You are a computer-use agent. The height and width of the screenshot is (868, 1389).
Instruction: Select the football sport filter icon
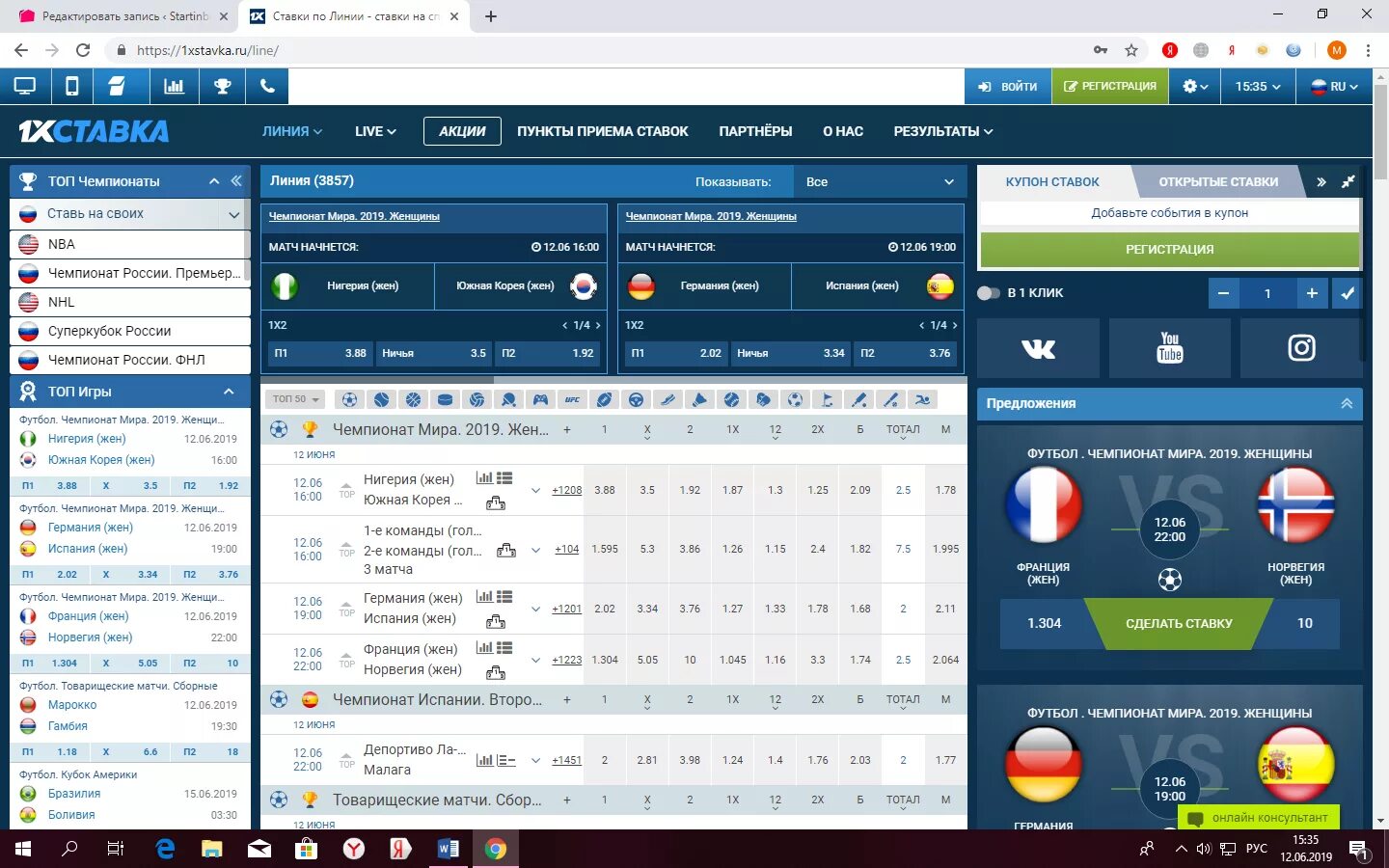(350, 399)
